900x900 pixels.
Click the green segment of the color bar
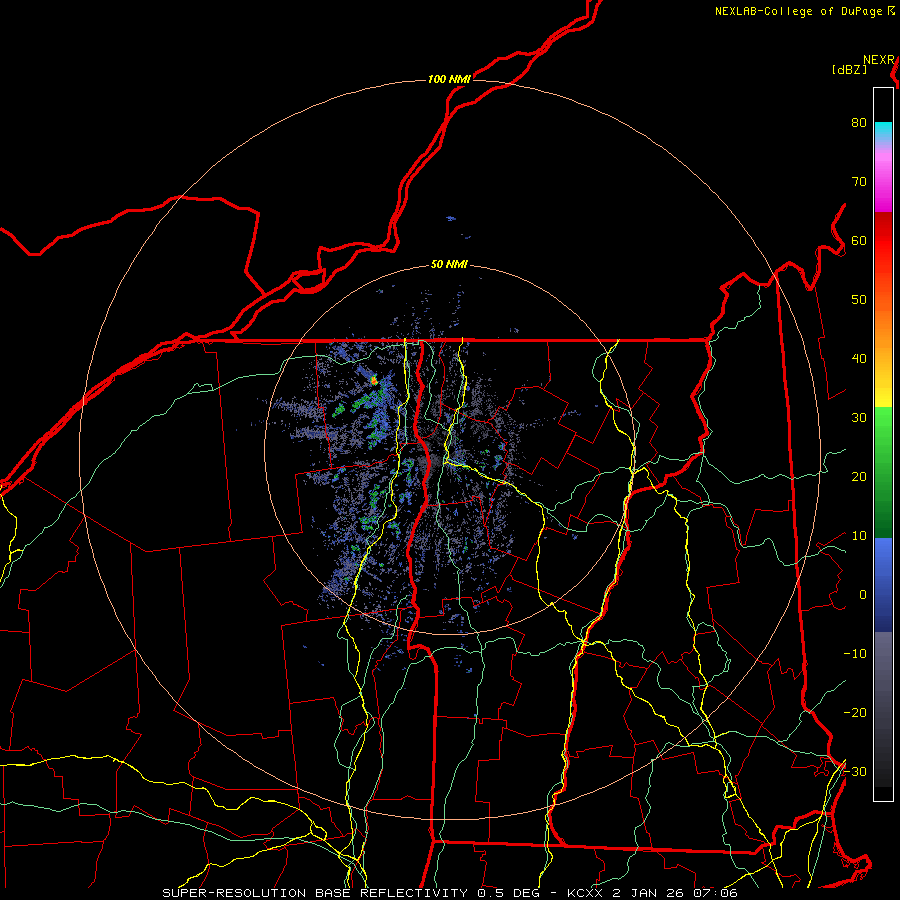point(883,473)
